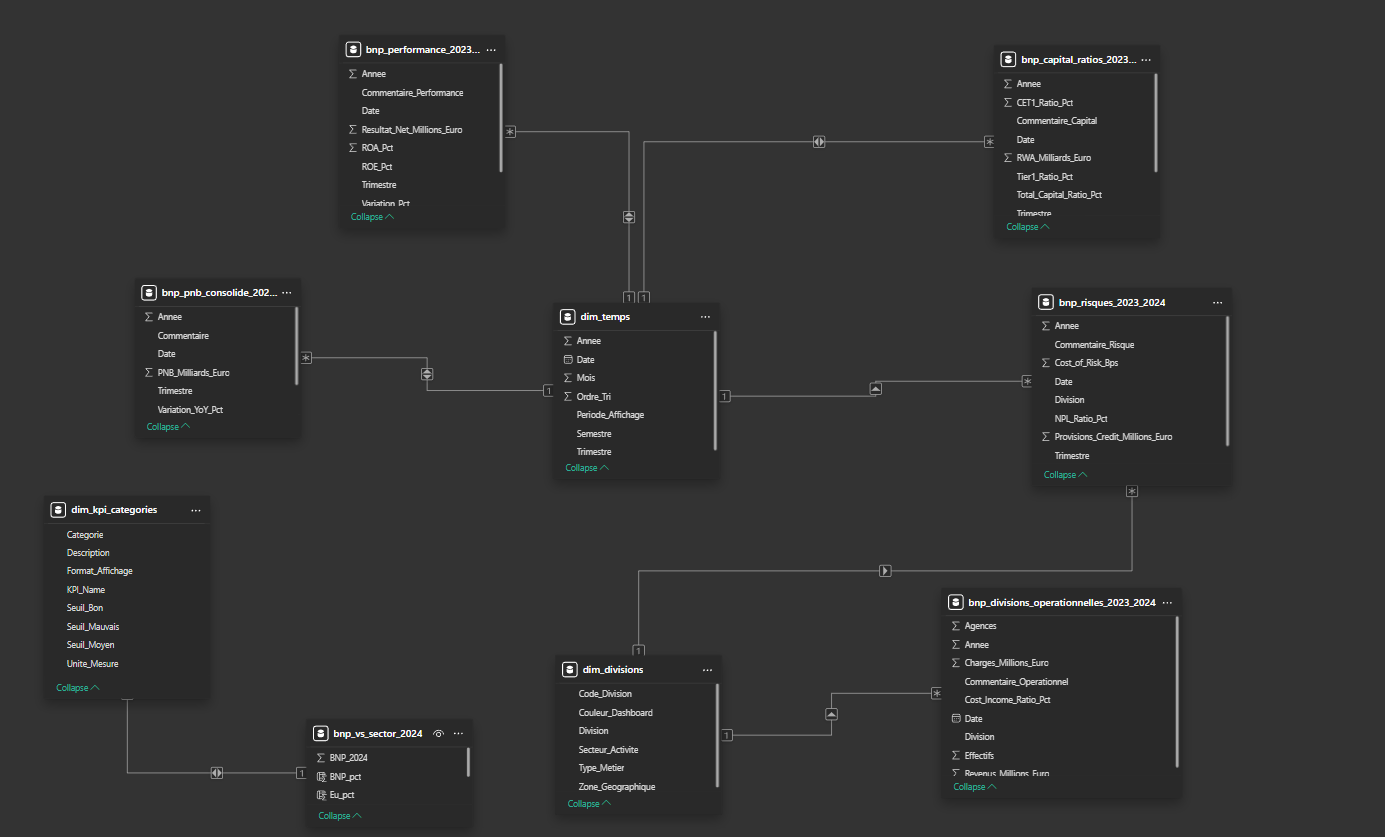Collapse the bnp_vs_sector_2024 table
The height and width of the screenshot is (837, 1385).
click(x=340, y=816)
